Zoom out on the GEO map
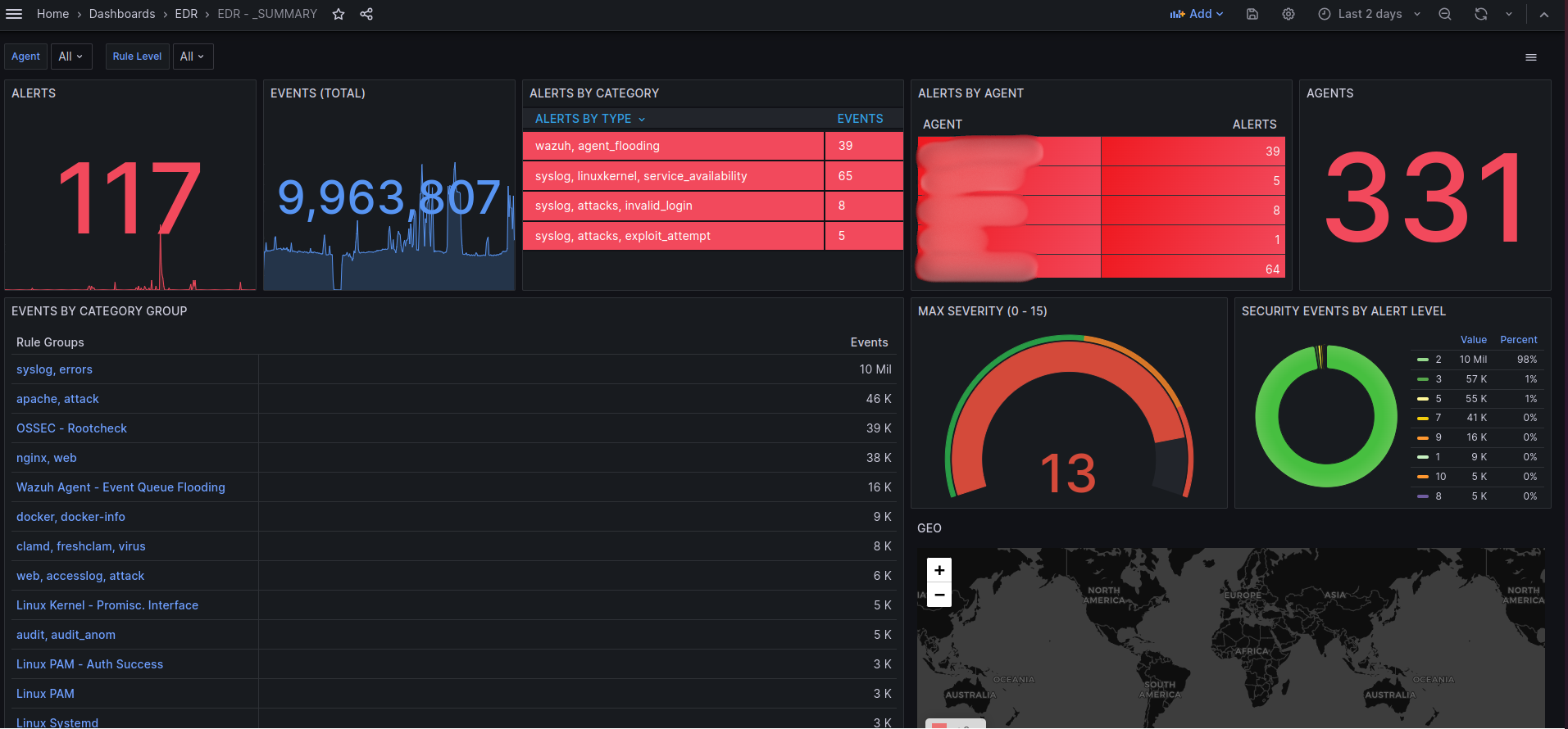Image resolution: width=1568 pixels, height=729 pixels. pyautogui.click(x=939, y=595)
